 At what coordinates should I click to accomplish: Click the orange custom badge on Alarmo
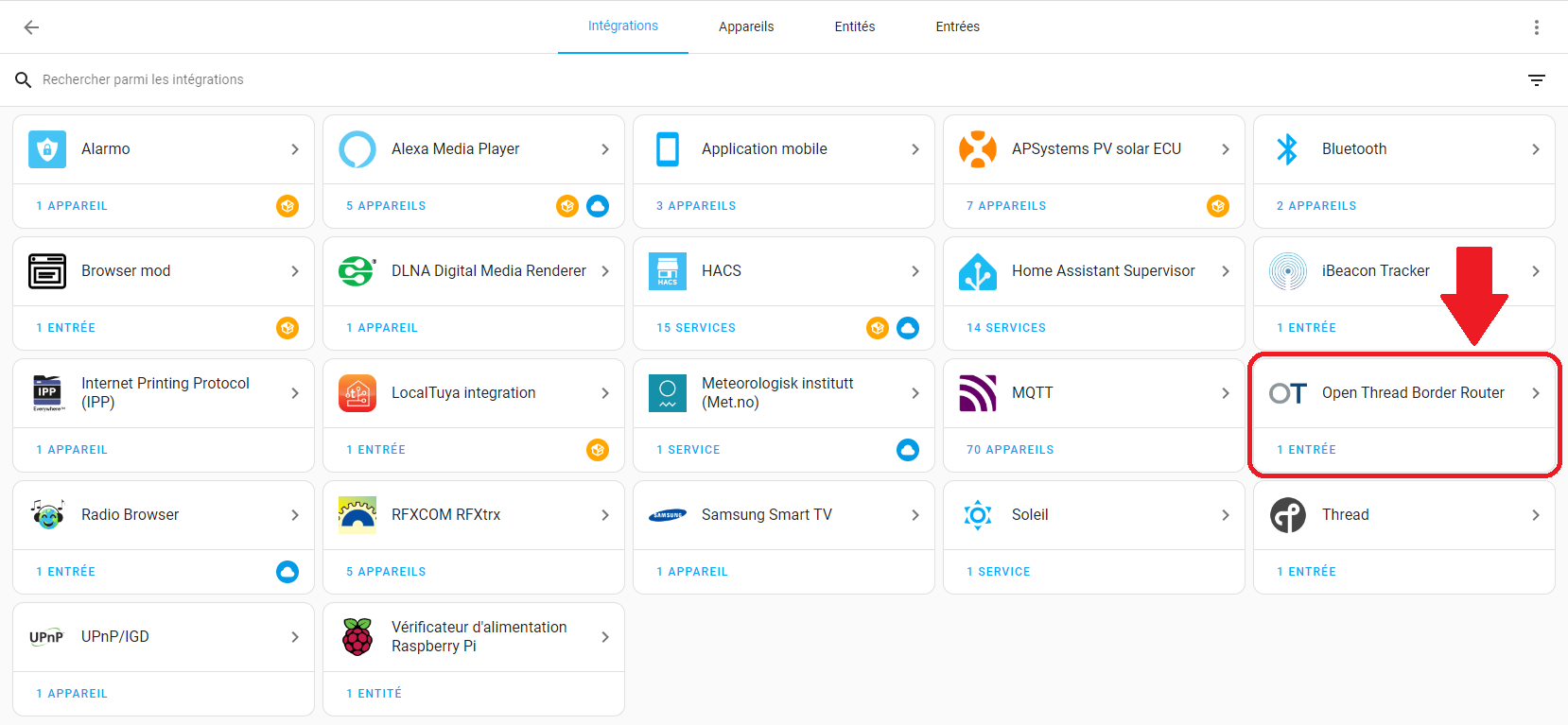[287, 206]
